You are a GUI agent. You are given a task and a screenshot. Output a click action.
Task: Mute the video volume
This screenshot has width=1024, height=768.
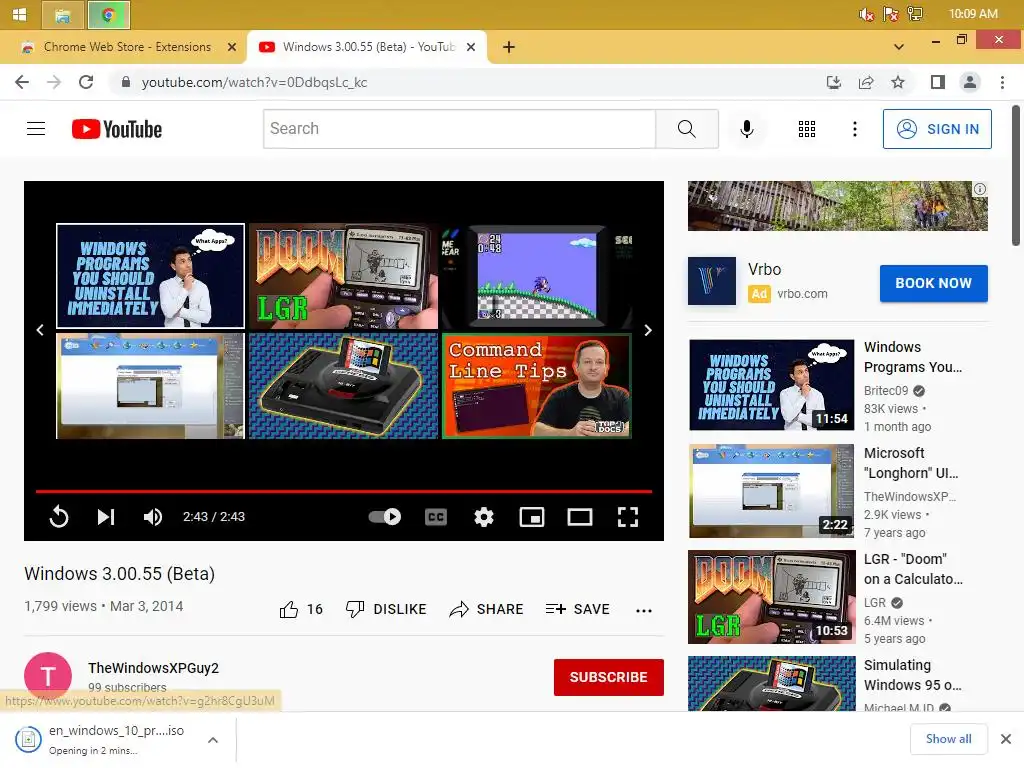[x=153, y=517]
